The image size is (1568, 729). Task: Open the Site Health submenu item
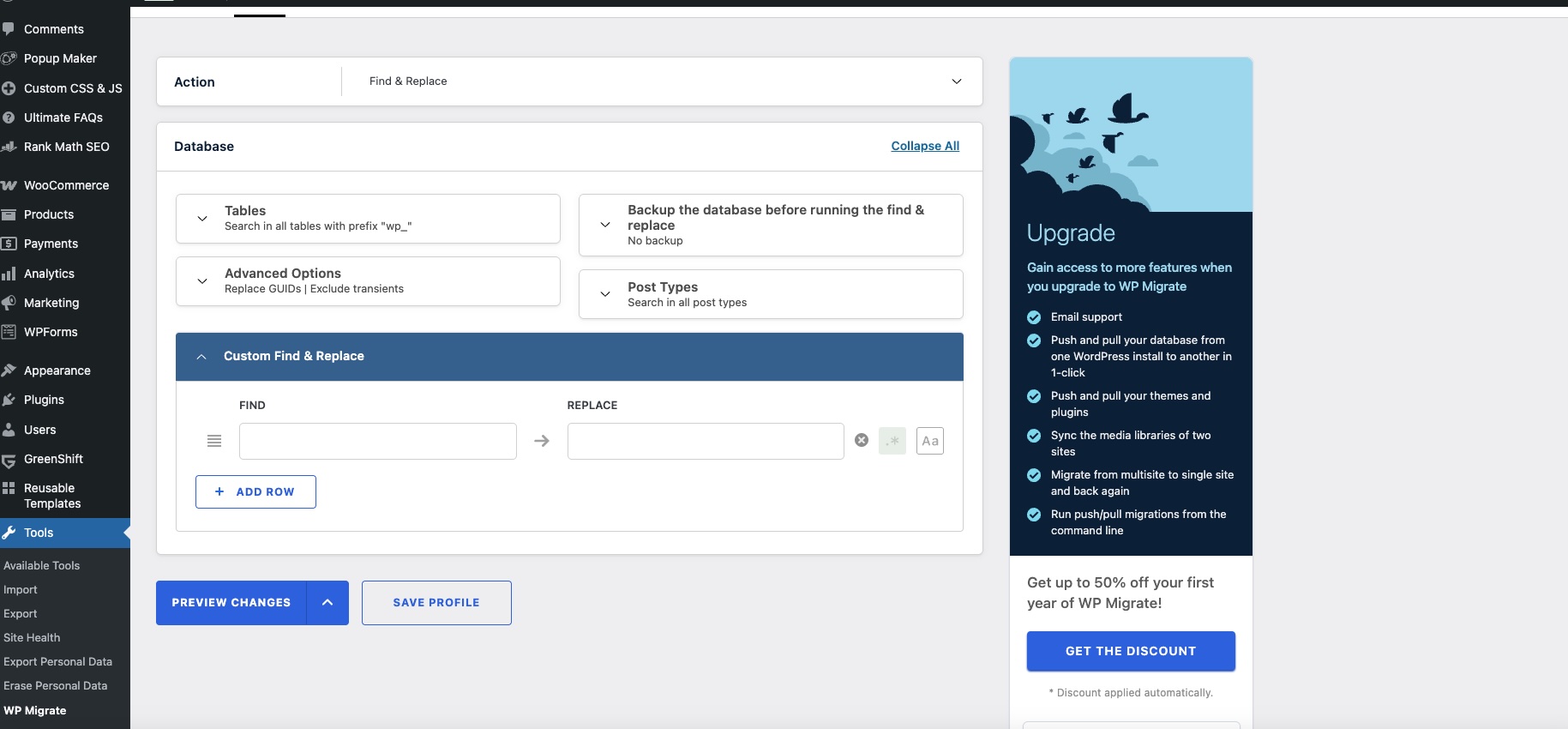pos(32,637)
